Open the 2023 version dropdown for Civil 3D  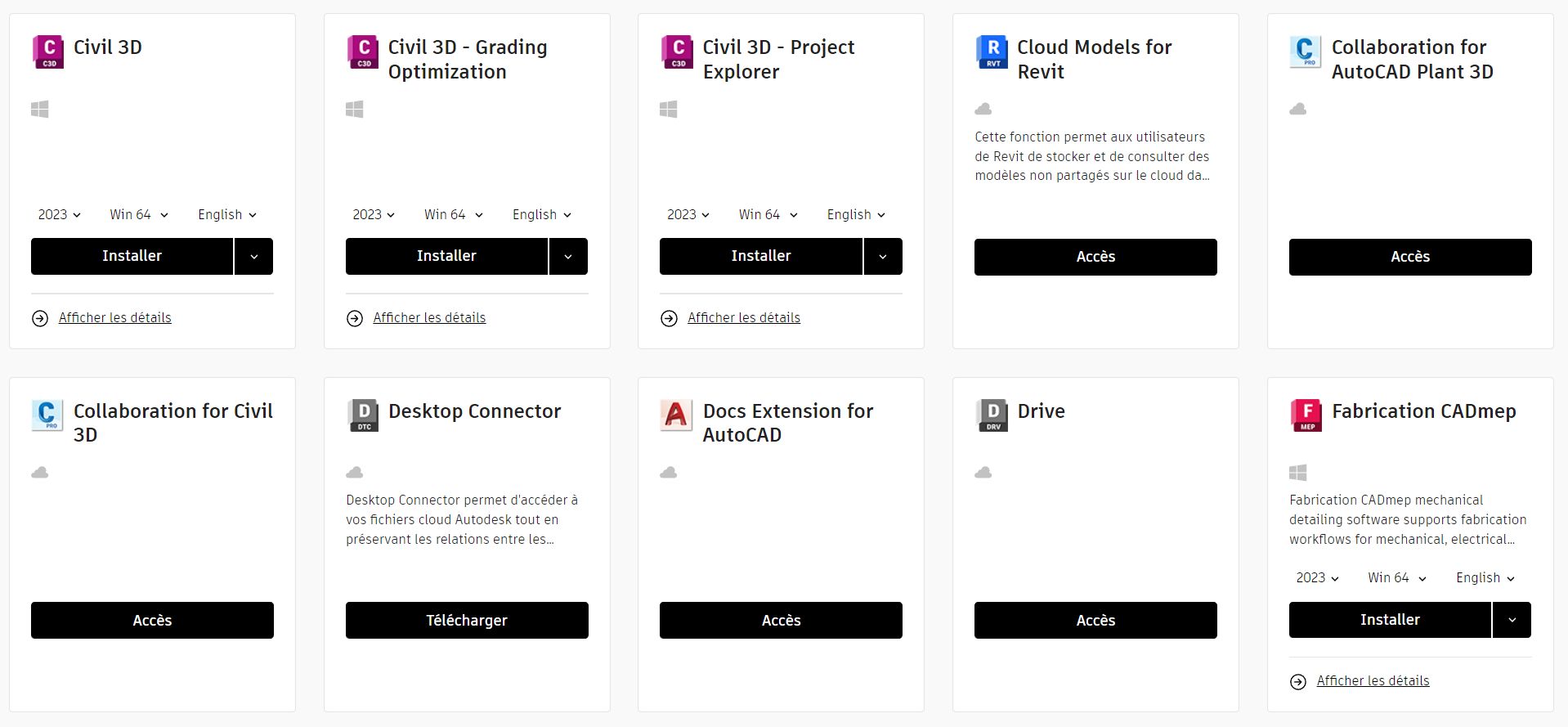point(58,214)
